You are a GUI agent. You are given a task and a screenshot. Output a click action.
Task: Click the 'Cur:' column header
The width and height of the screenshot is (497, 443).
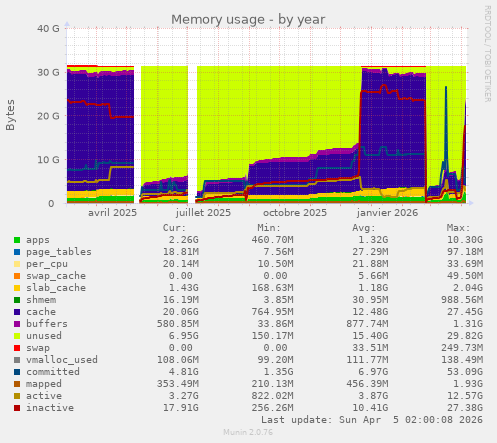coord(174,228)
